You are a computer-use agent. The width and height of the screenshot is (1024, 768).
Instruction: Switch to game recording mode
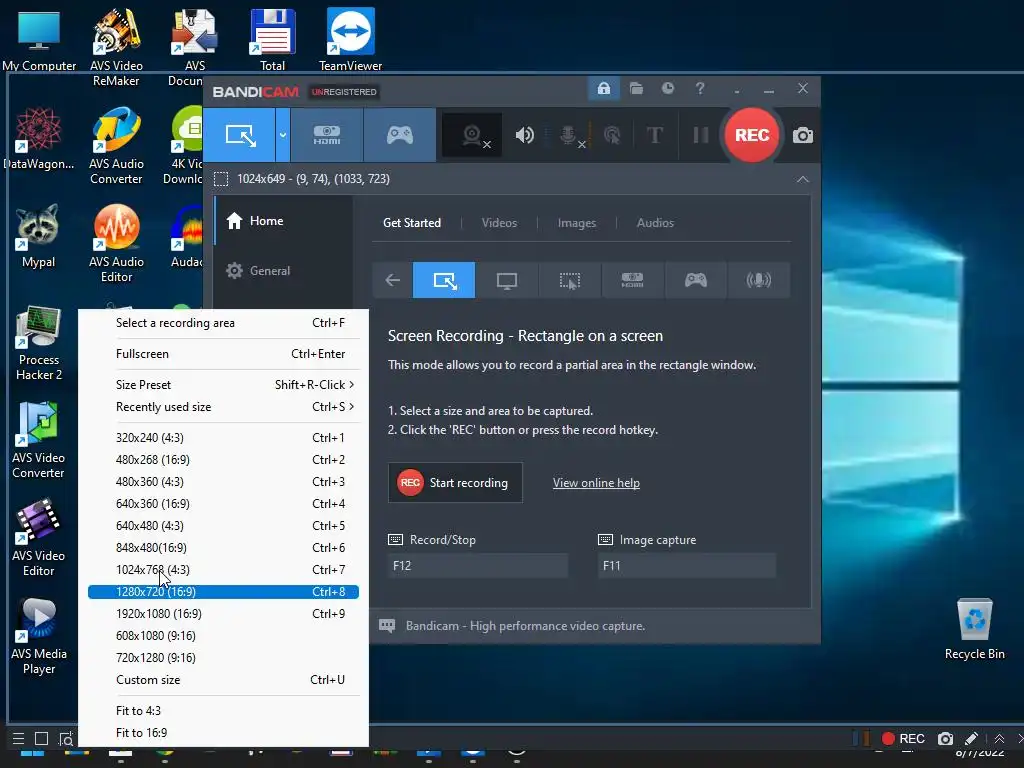pos(400,135)
